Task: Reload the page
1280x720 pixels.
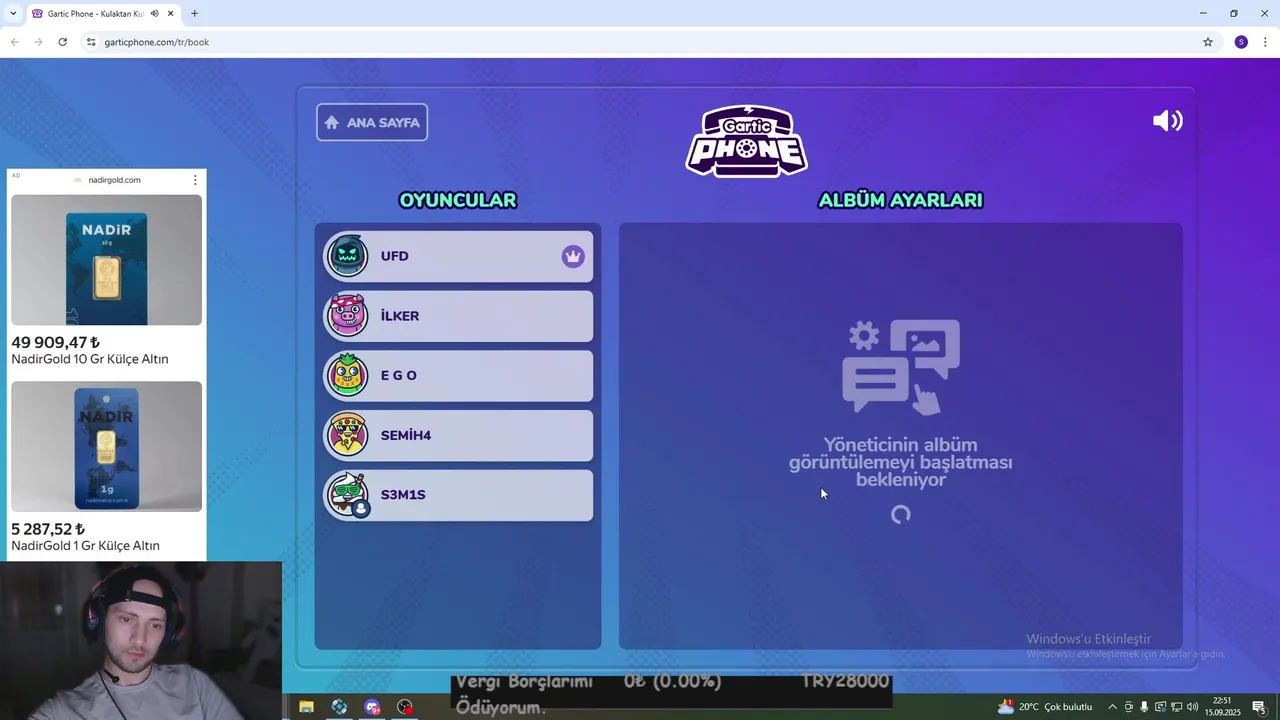Action: click(62, 42)
